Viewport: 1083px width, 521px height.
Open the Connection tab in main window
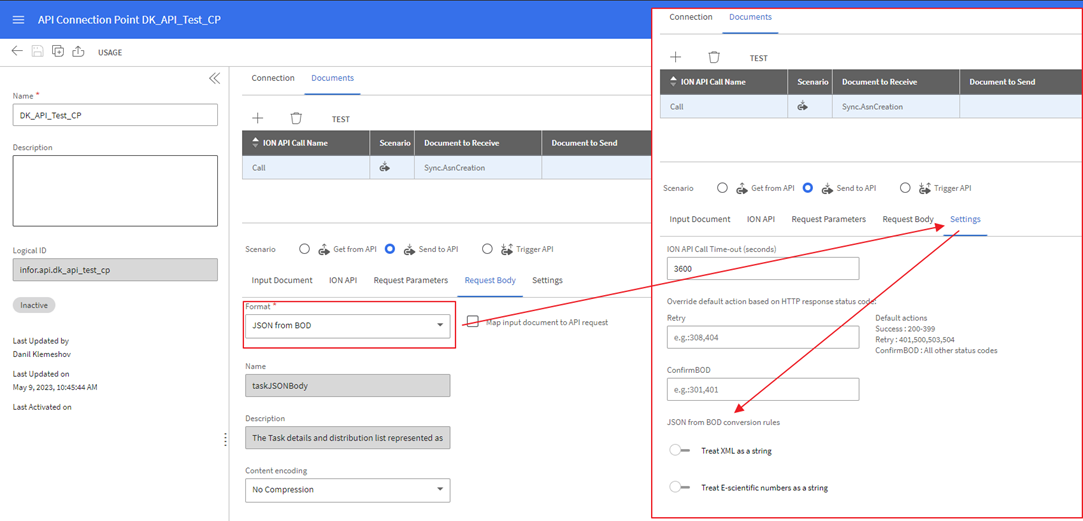pos(273,78)
